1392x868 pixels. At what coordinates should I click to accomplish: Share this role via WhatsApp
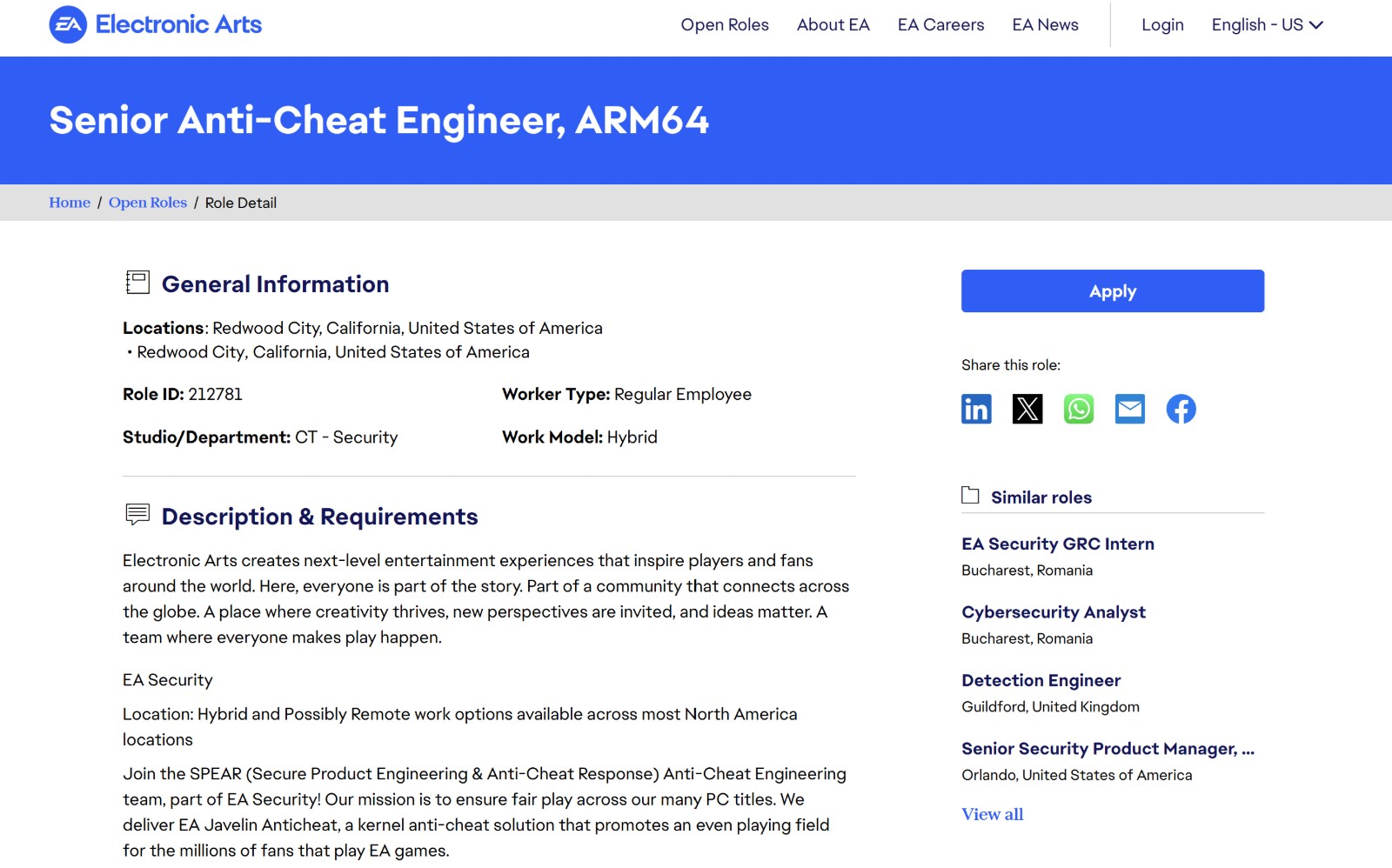tap(1079, 409)
